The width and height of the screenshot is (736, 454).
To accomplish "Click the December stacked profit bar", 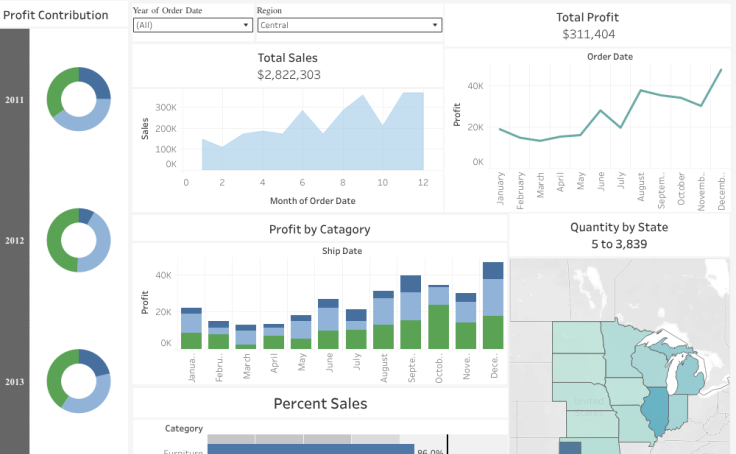I will point(492,306).
